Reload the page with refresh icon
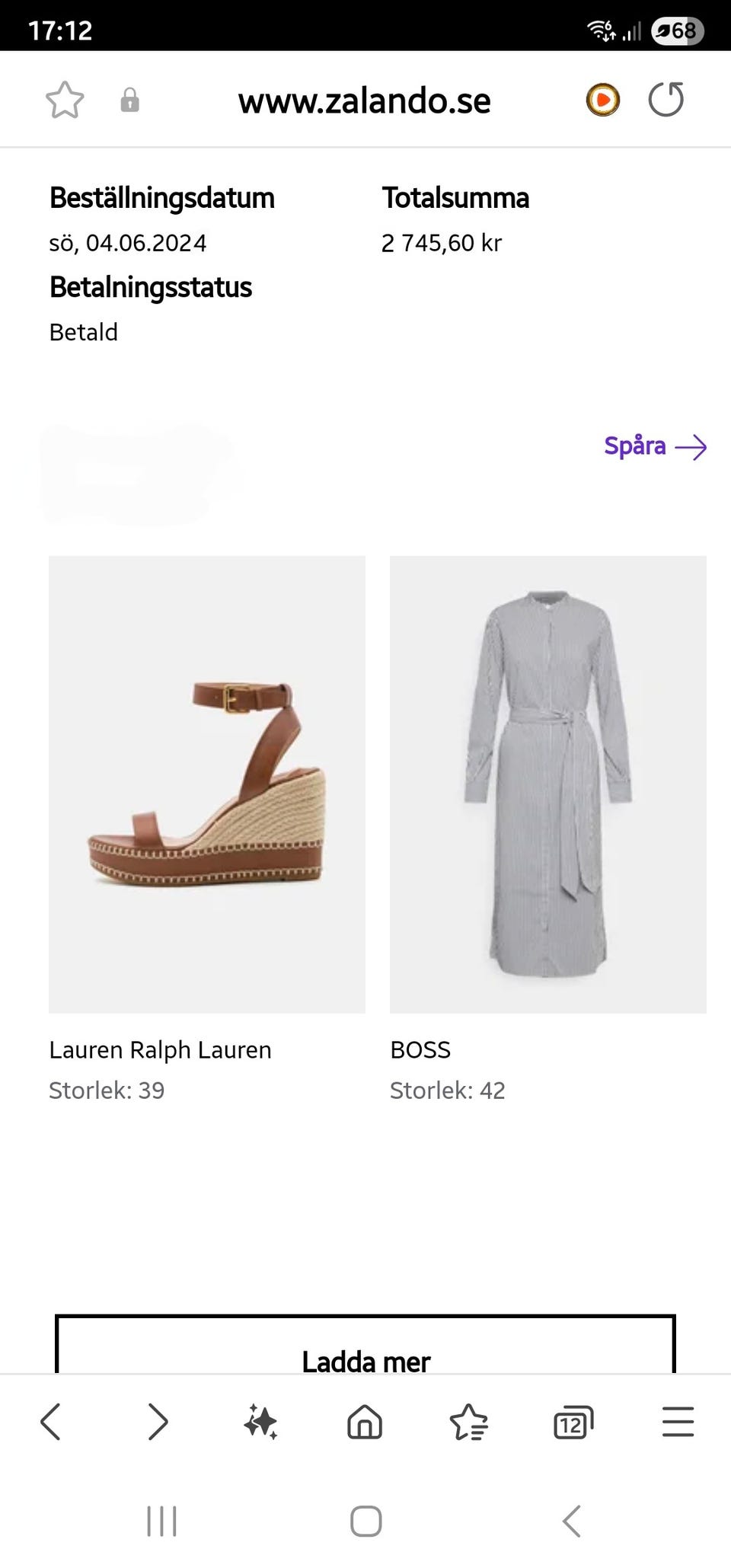 pos(666,100)
